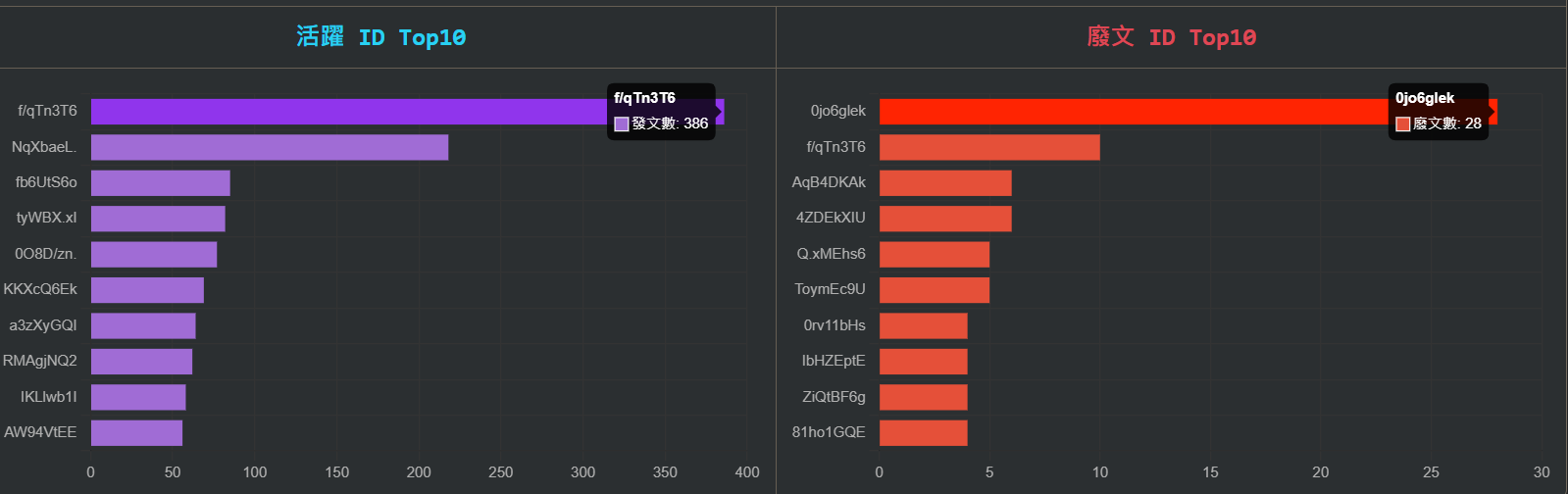Click the 廢文 ID Top10 chart title
The height and width of the screenshot is (494, 1568).
click(x=1172, y=37)
